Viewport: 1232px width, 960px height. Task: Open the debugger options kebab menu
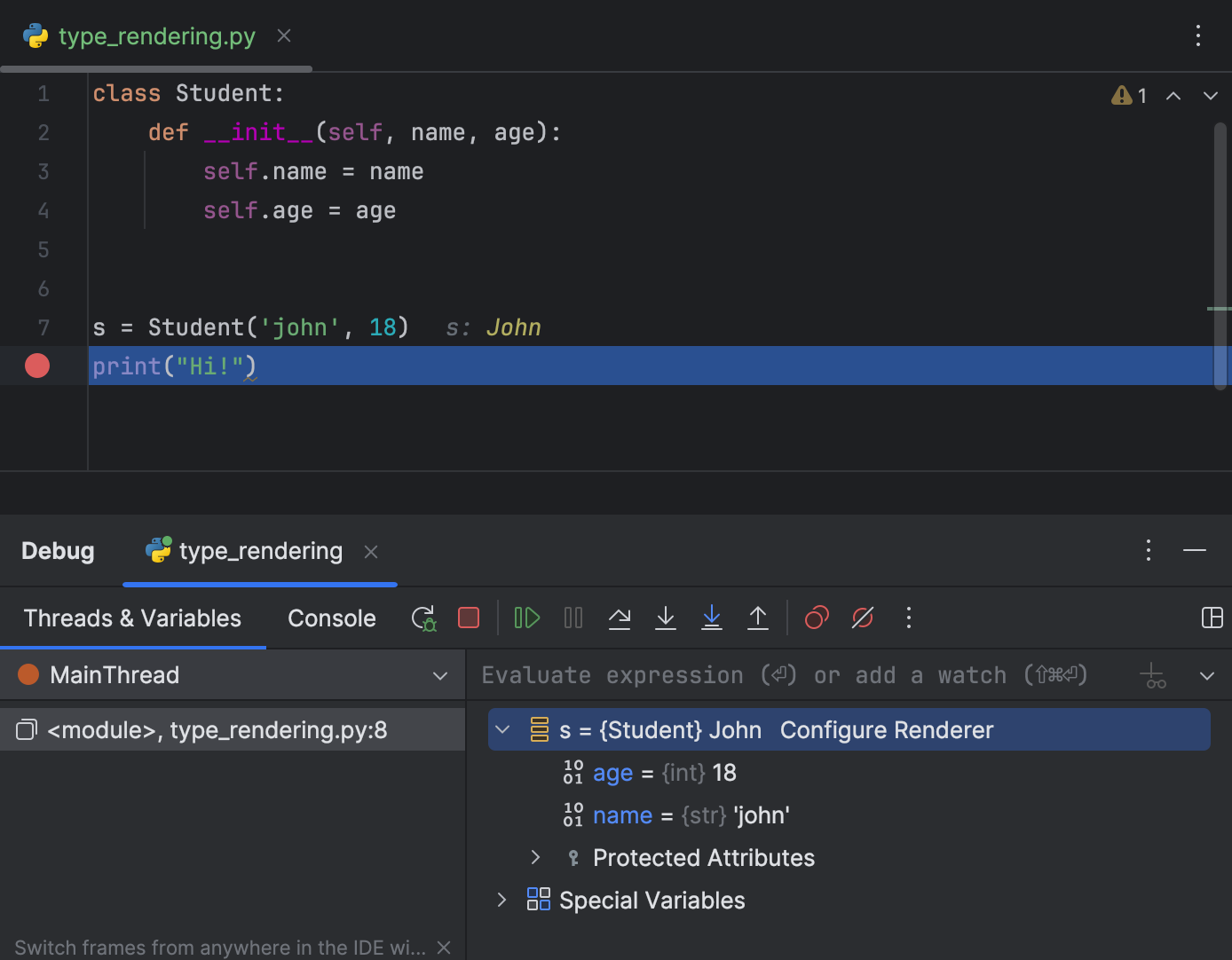point(908,618)
